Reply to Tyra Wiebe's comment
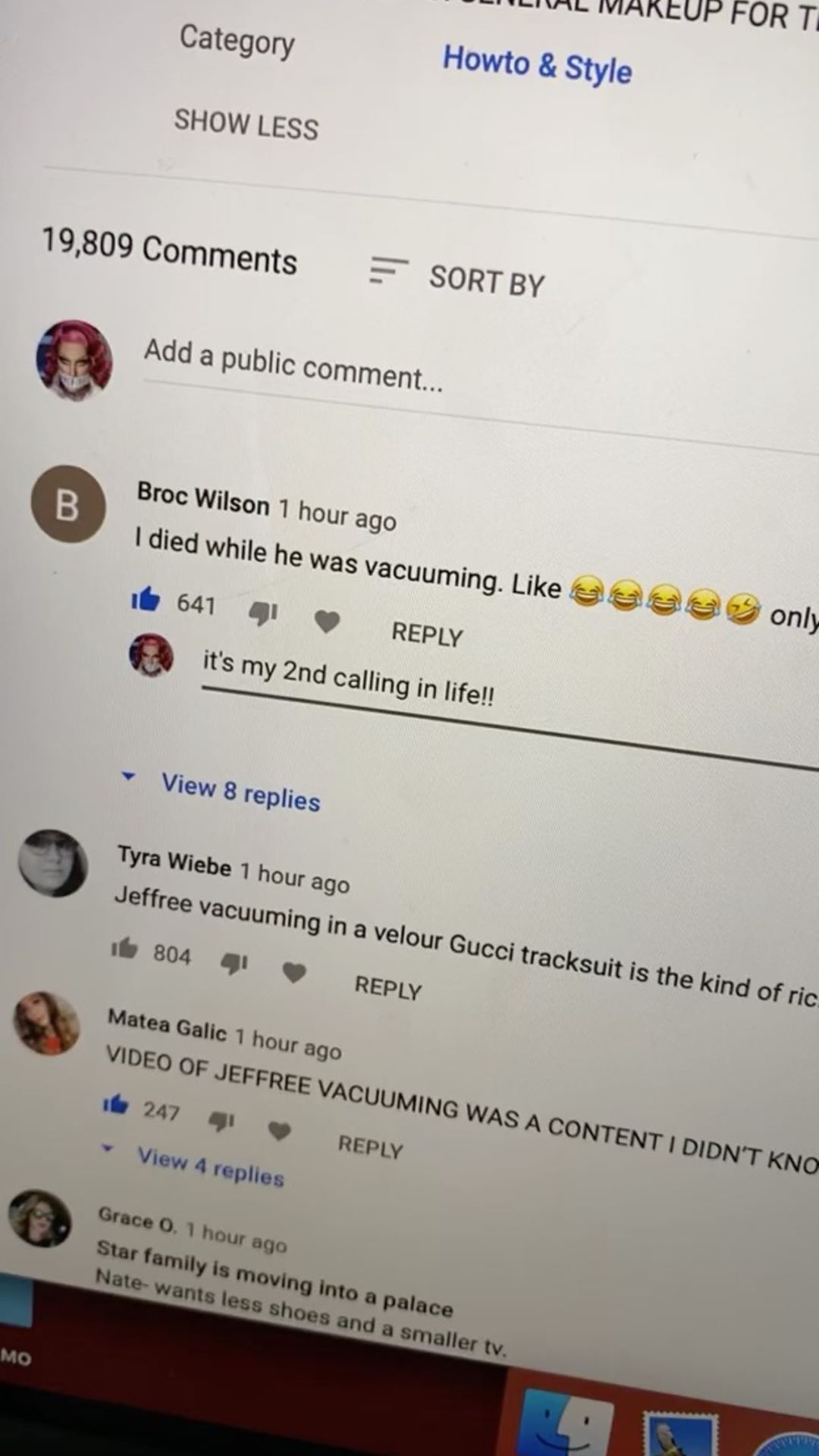Screen dimensions: 819x1456 (388, 987)
